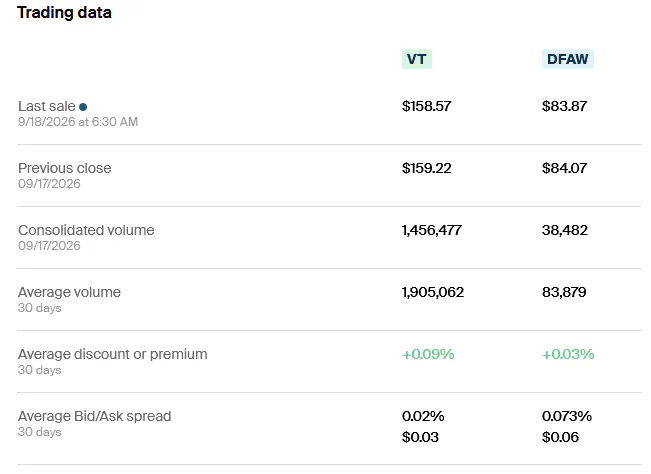Click the Average volume label
Screen dimensions: 651x474
(x=69, y=292)
